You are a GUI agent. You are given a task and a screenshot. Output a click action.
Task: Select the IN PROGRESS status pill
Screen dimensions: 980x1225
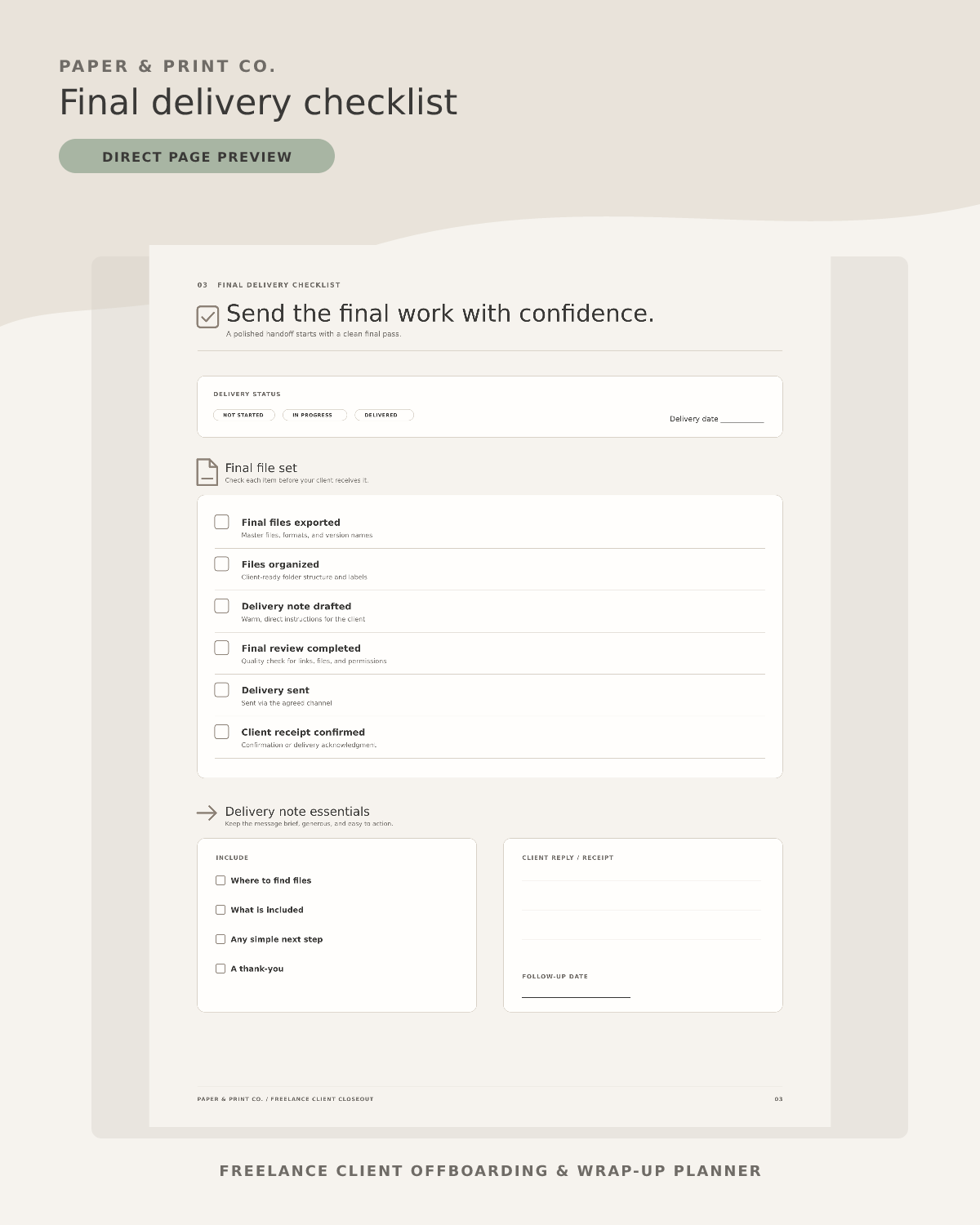[x=314, y=415]
